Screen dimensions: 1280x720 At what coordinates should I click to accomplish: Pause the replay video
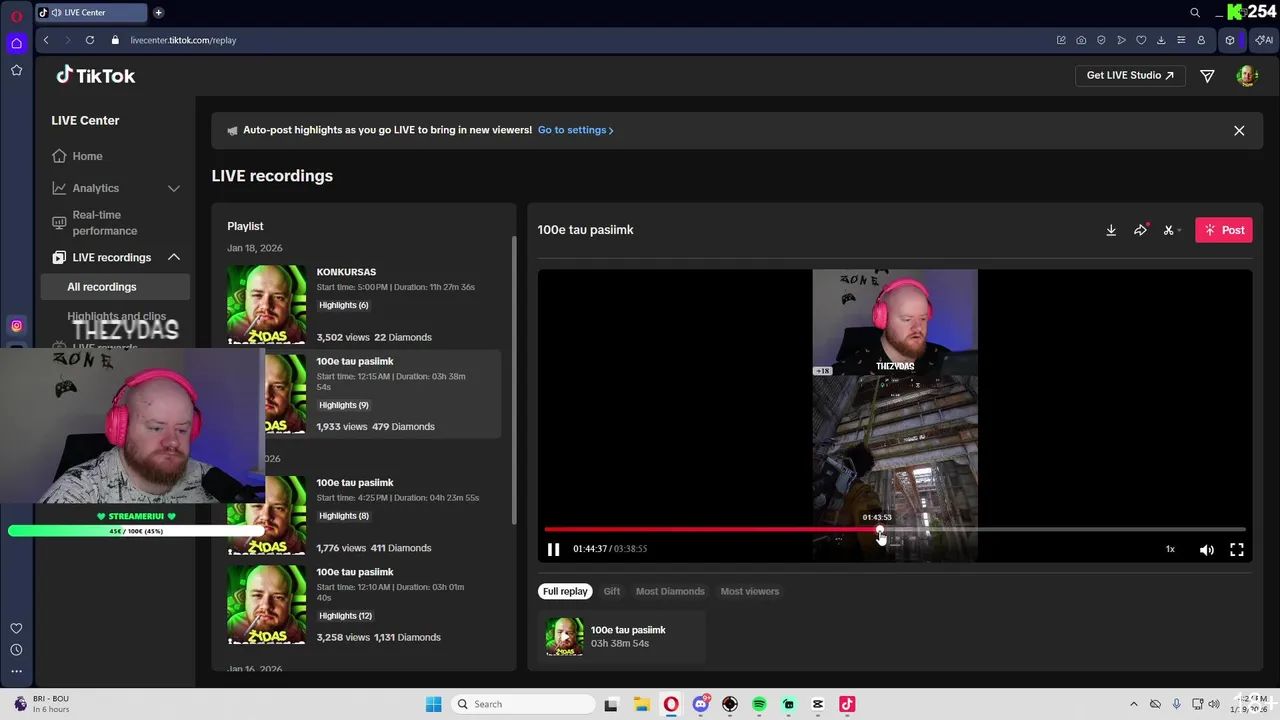[553, 549]
